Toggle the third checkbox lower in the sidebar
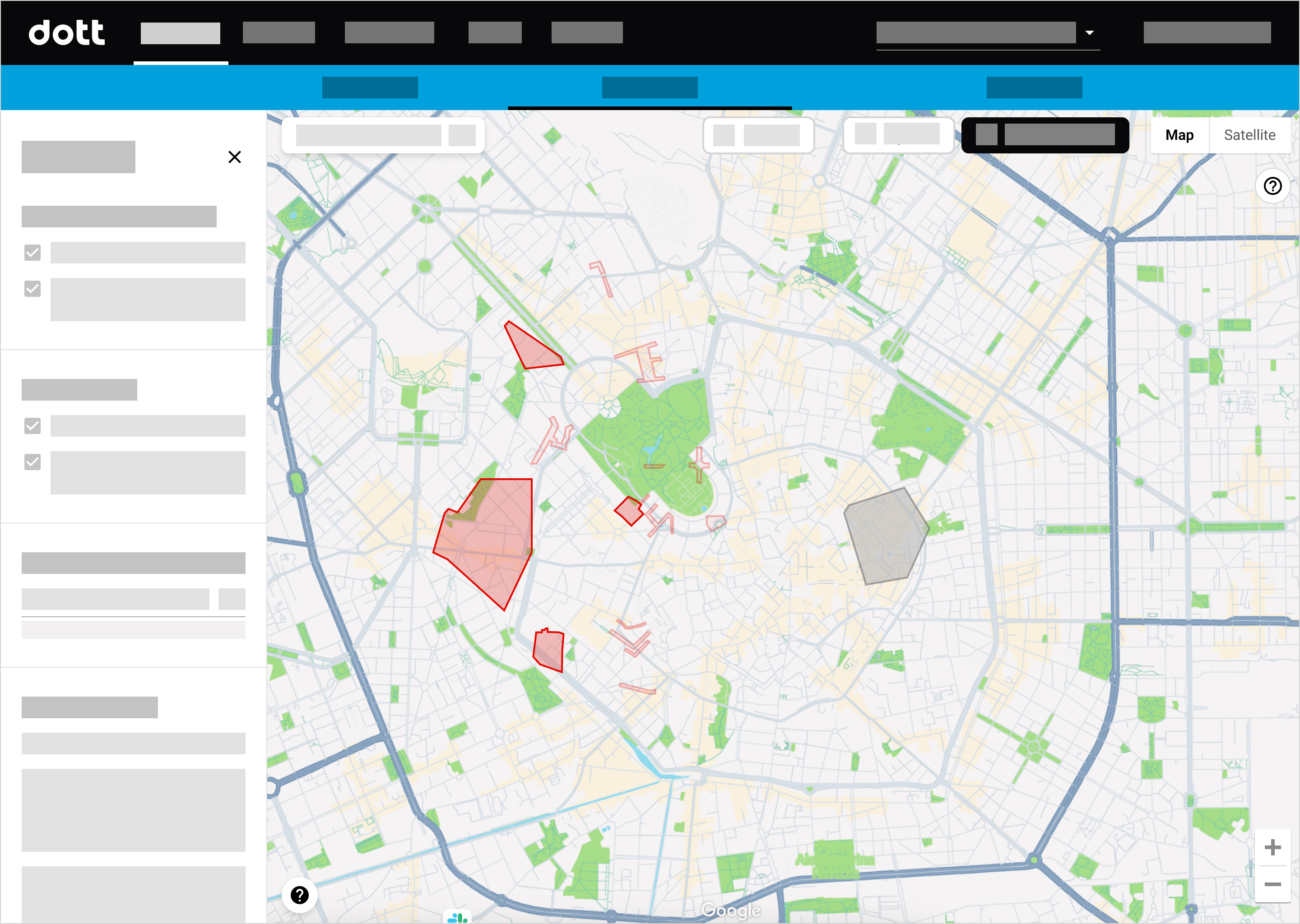The width and height of the screenshot is (1300, 924). (32, 425)
